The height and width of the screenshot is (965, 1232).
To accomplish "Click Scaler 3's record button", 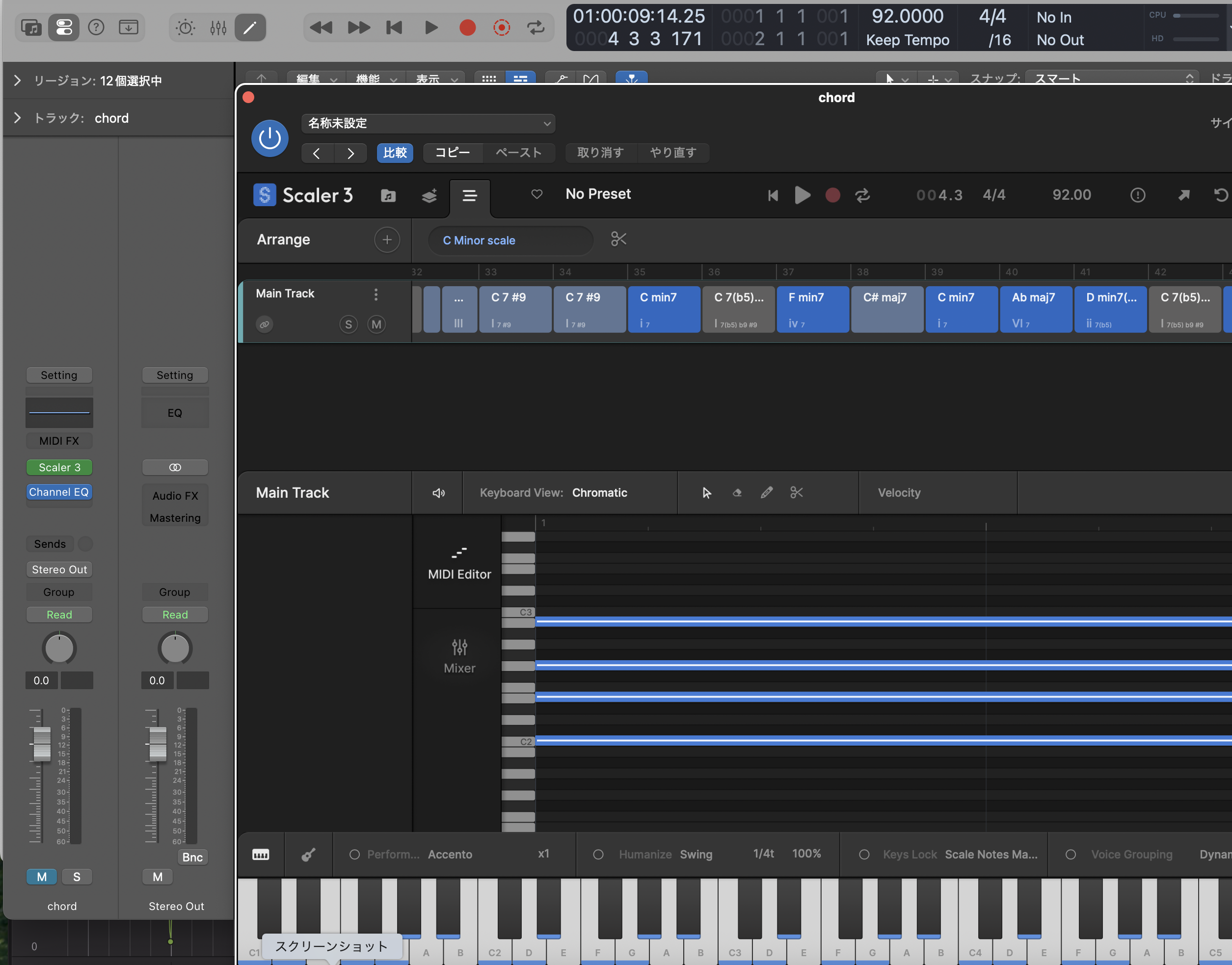I will click(x=832, y=195).
